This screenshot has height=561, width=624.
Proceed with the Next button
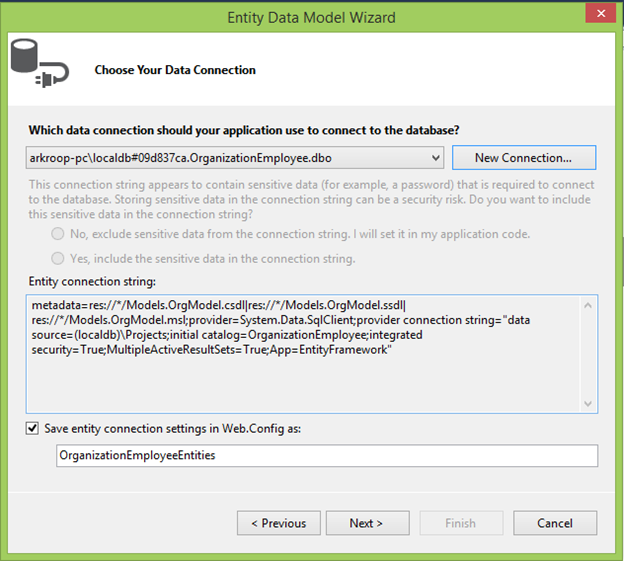tap(368, 523)
